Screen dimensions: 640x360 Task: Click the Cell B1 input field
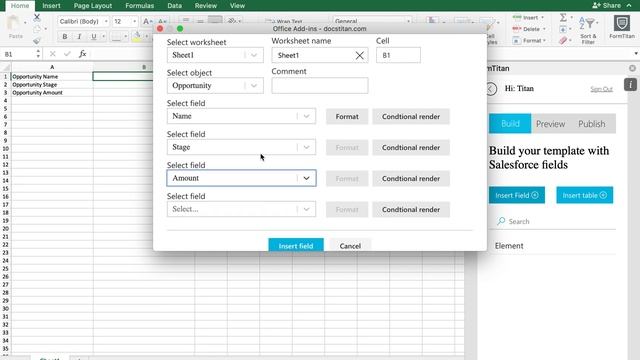pyautogui.click(x=398, y=55)
